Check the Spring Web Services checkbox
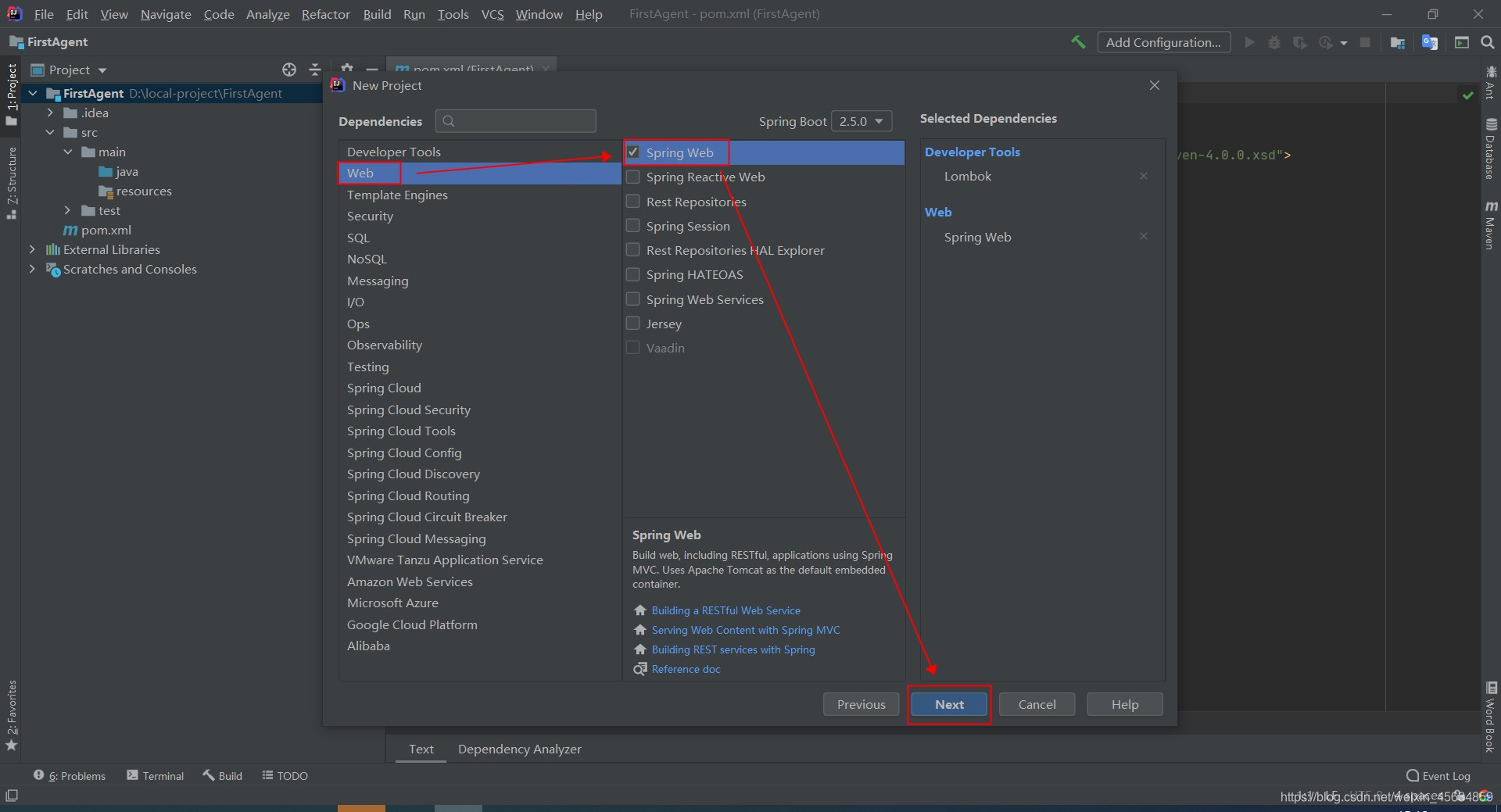 coord(633,299)
